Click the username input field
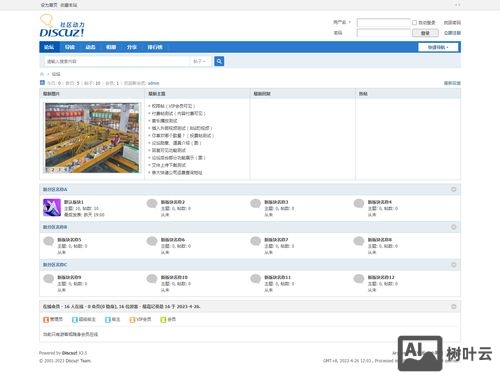 click(x=383, y=23)
